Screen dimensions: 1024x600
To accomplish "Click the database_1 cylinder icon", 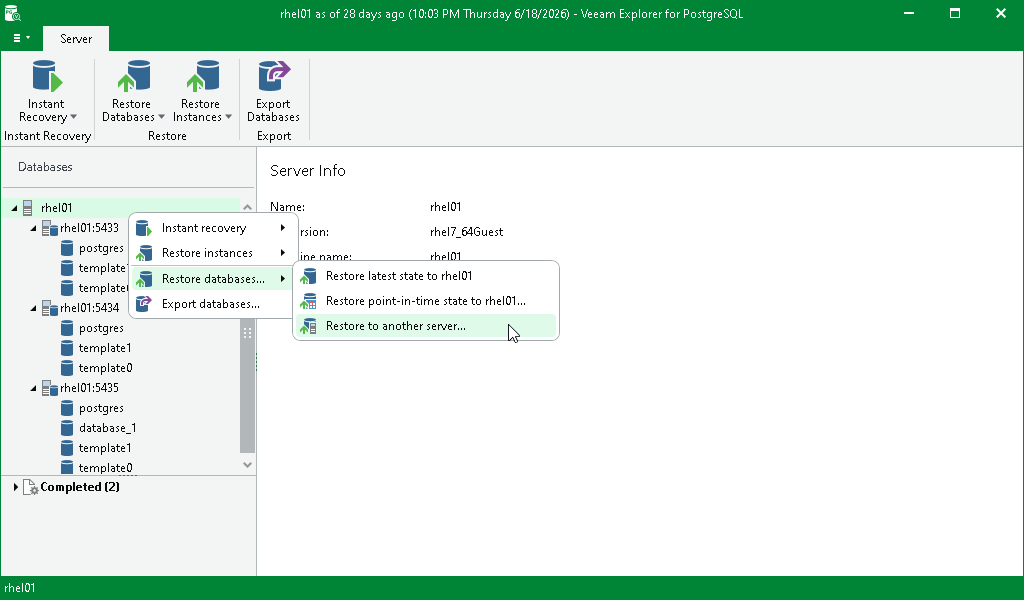I will point(67,428).
